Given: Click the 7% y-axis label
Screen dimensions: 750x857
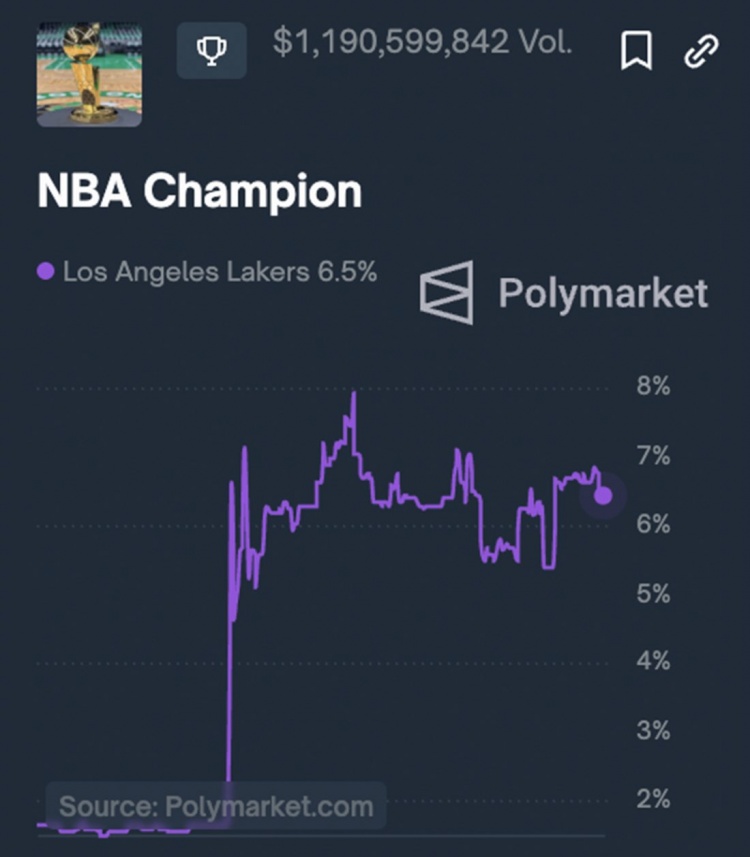Looking at the screenshot, I should coord(653,457).
